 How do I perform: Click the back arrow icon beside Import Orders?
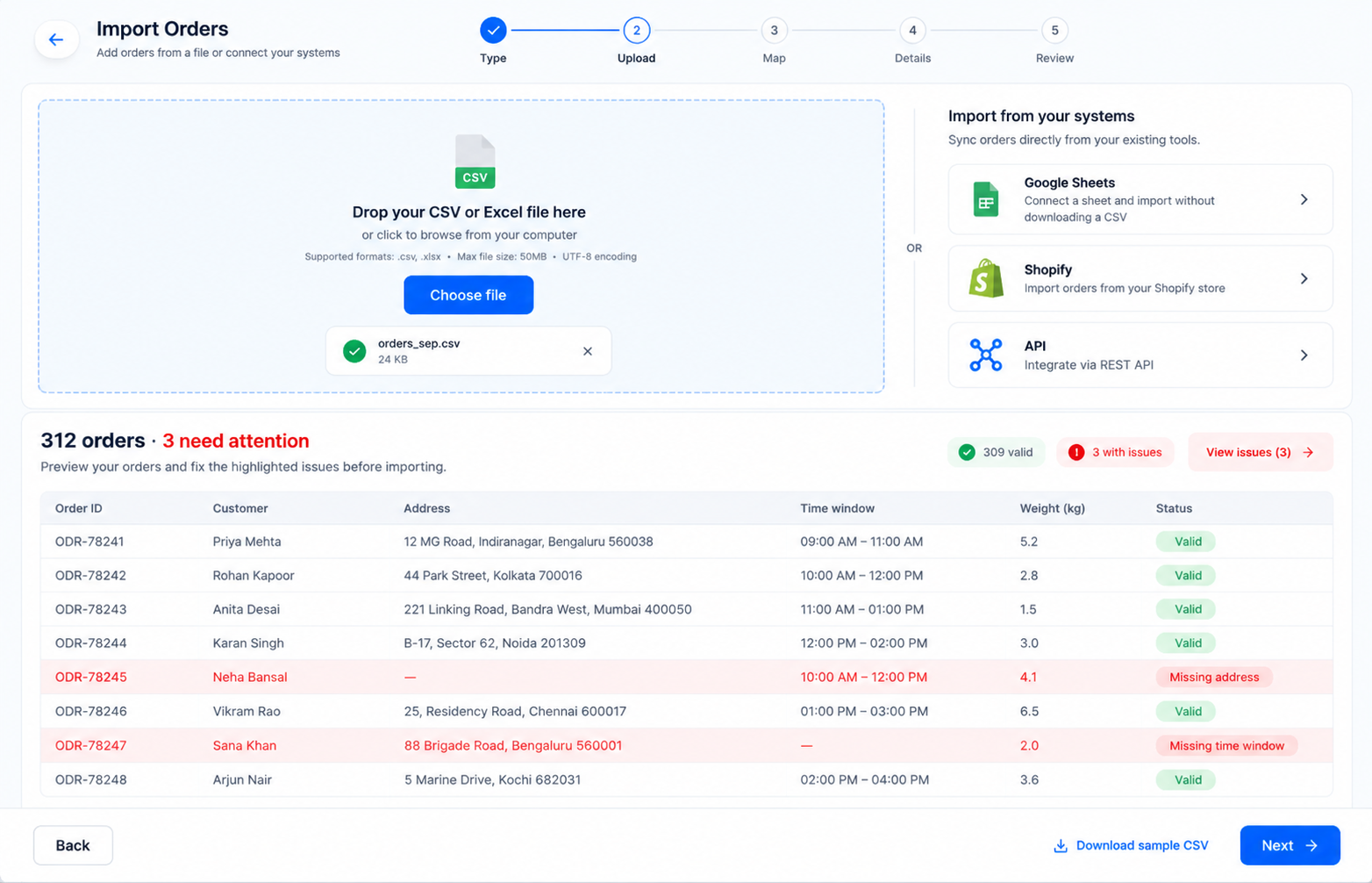point(56,39)
